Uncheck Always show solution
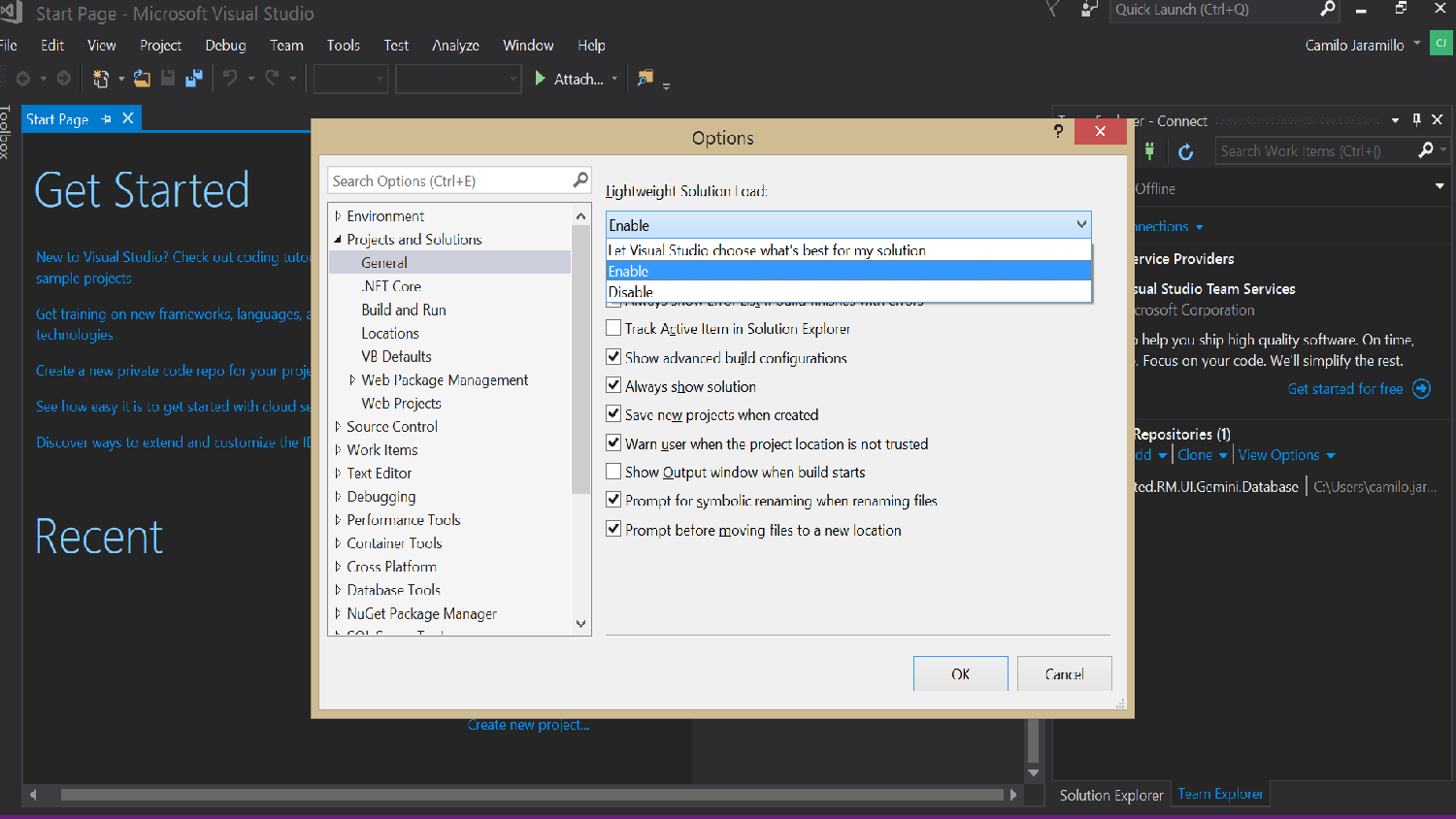Screen dimensions: 1456x819 pos(613,385)
